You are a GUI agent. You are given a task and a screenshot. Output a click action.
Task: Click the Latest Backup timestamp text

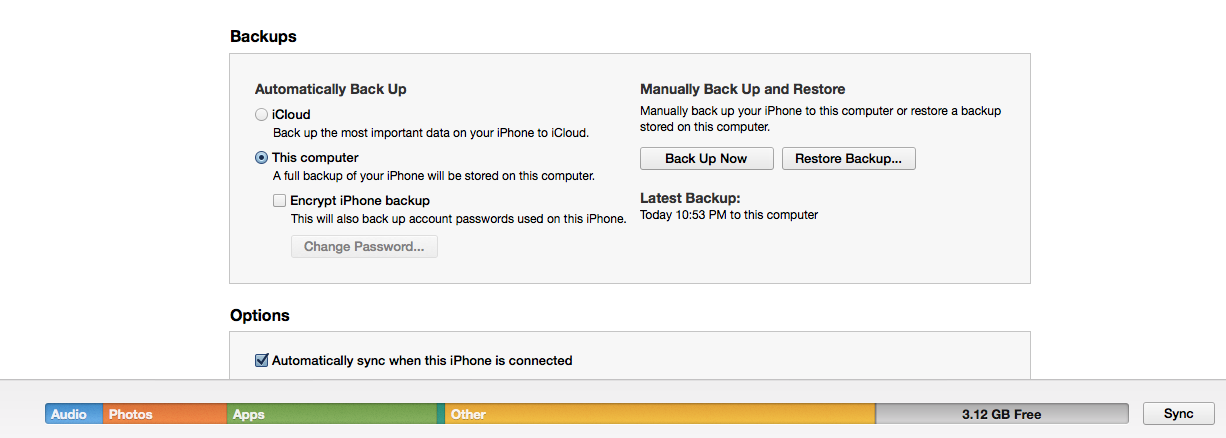point(729,215)
